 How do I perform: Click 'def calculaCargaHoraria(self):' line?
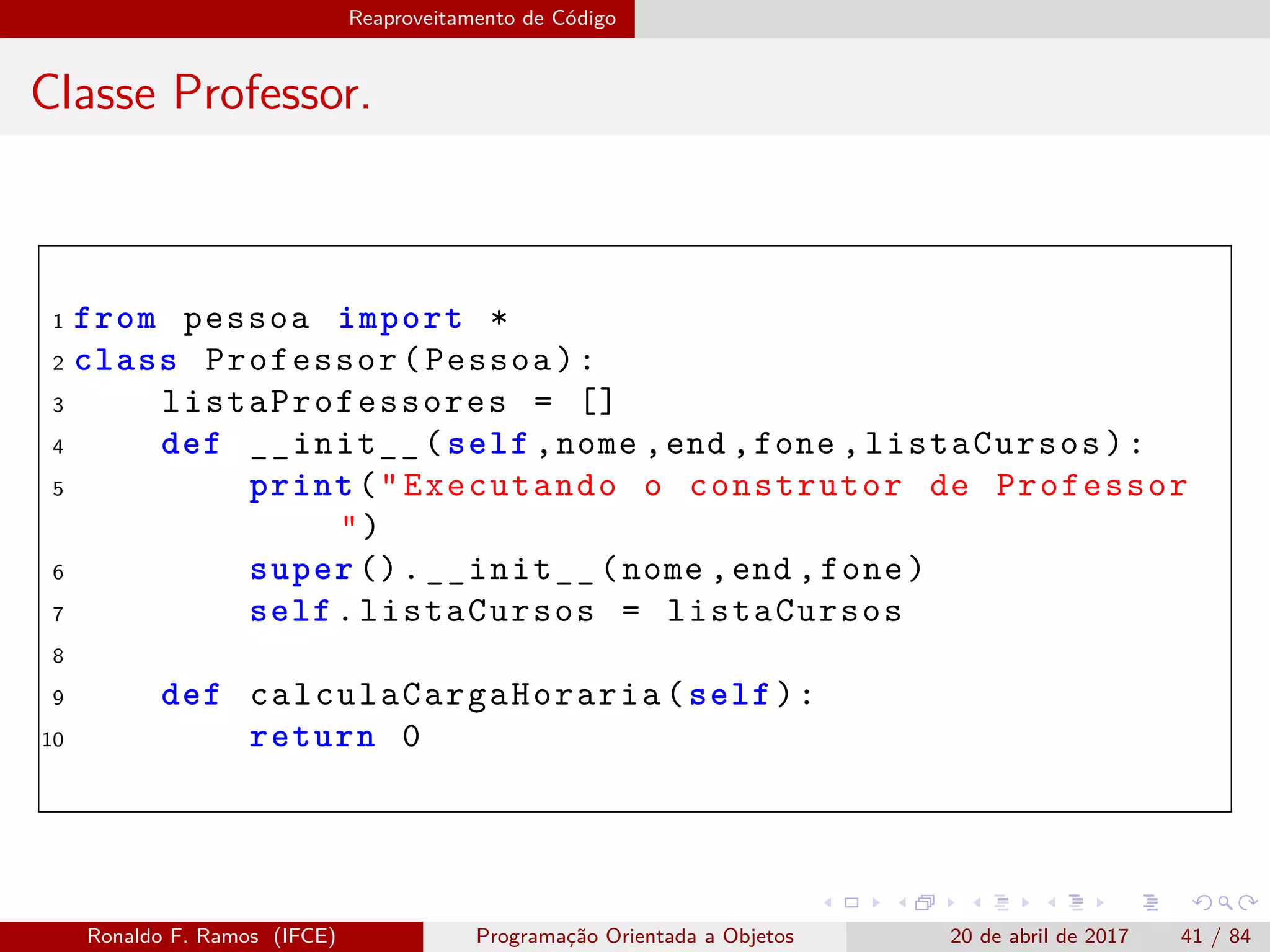[x=487, y=695]
